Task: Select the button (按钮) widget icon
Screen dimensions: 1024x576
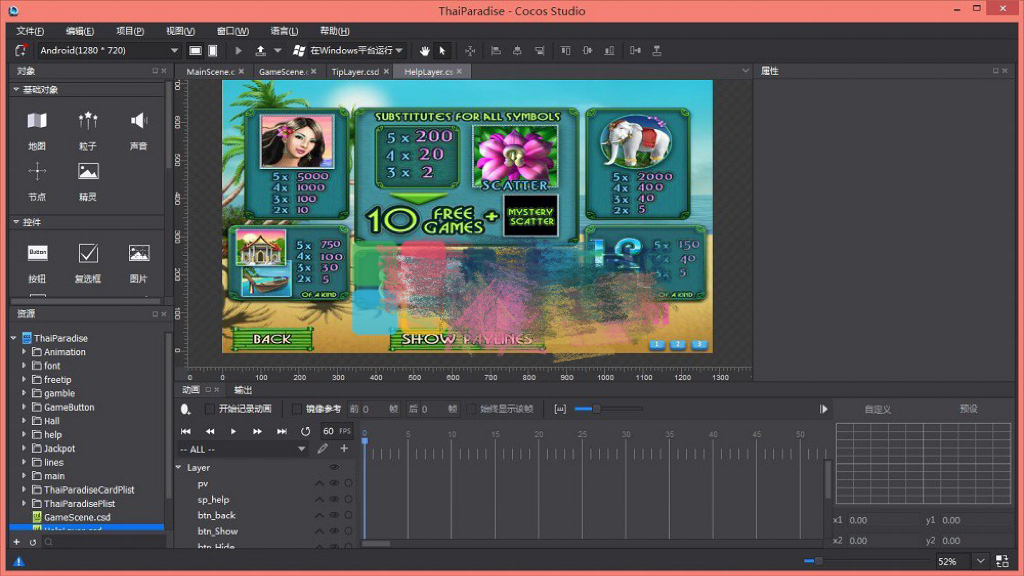Action: click(x=37, y=253)
